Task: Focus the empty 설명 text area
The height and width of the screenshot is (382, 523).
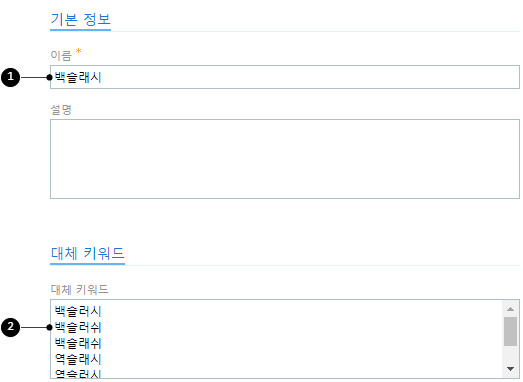Action: click(x=285, y=159)
